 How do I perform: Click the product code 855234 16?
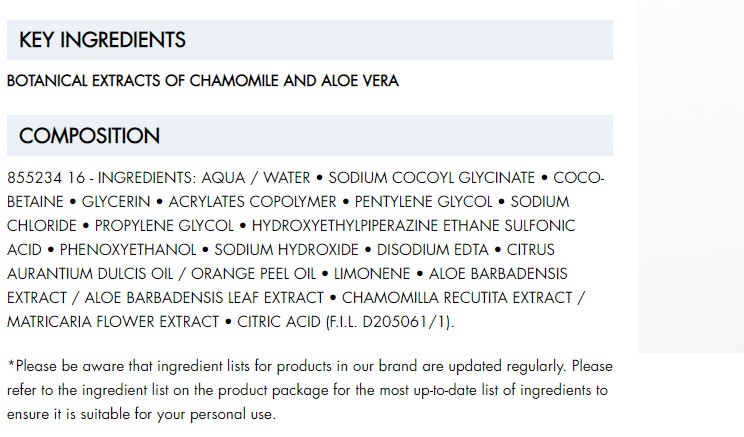point(46,178)
